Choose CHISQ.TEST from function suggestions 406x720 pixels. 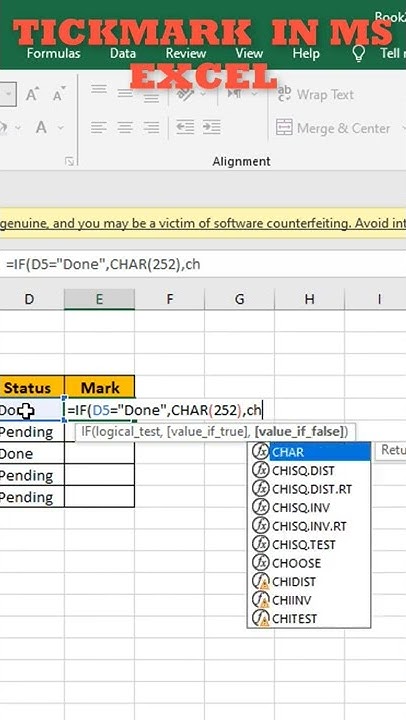pyautogui.click(x=310, y=544)
